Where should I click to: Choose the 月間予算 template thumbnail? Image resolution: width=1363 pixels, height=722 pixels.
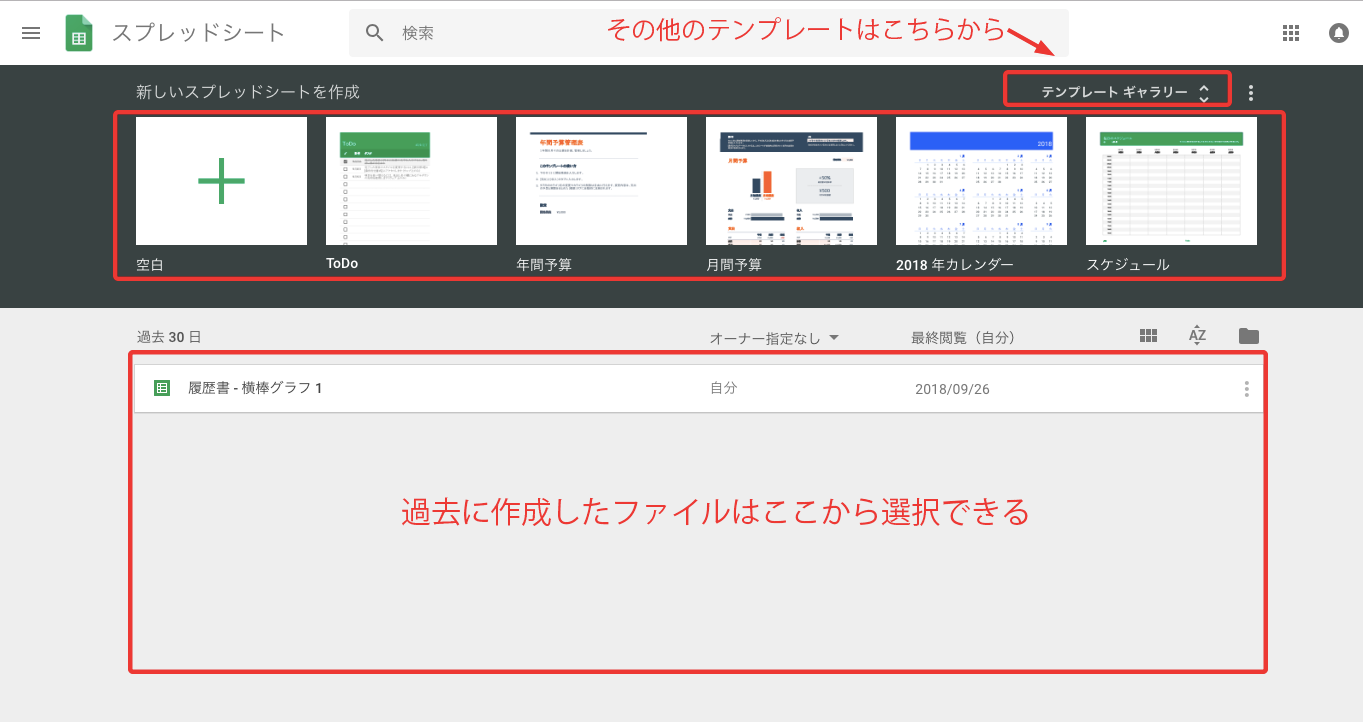791,181
